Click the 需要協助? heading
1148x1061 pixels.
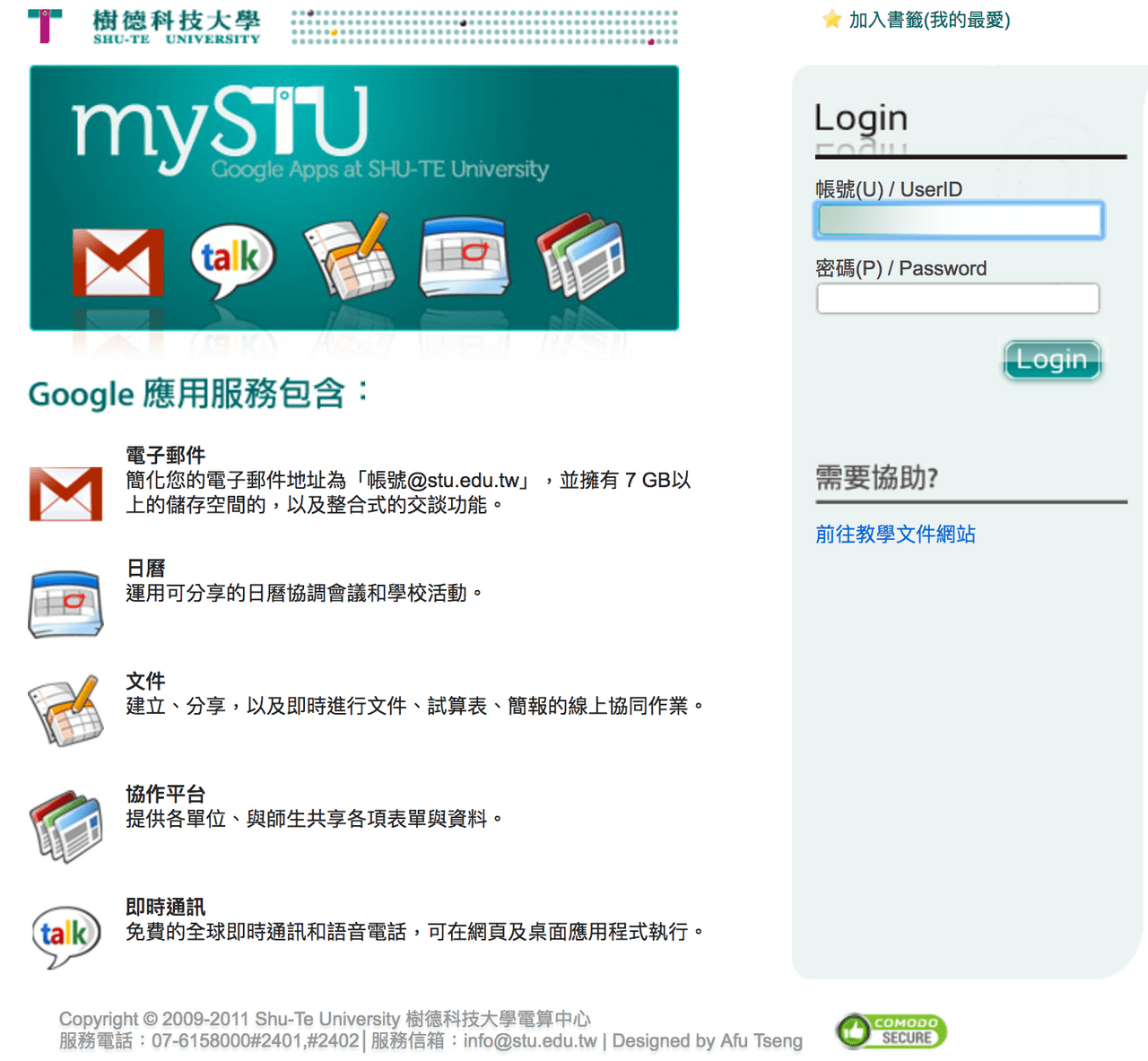point(877,477)
